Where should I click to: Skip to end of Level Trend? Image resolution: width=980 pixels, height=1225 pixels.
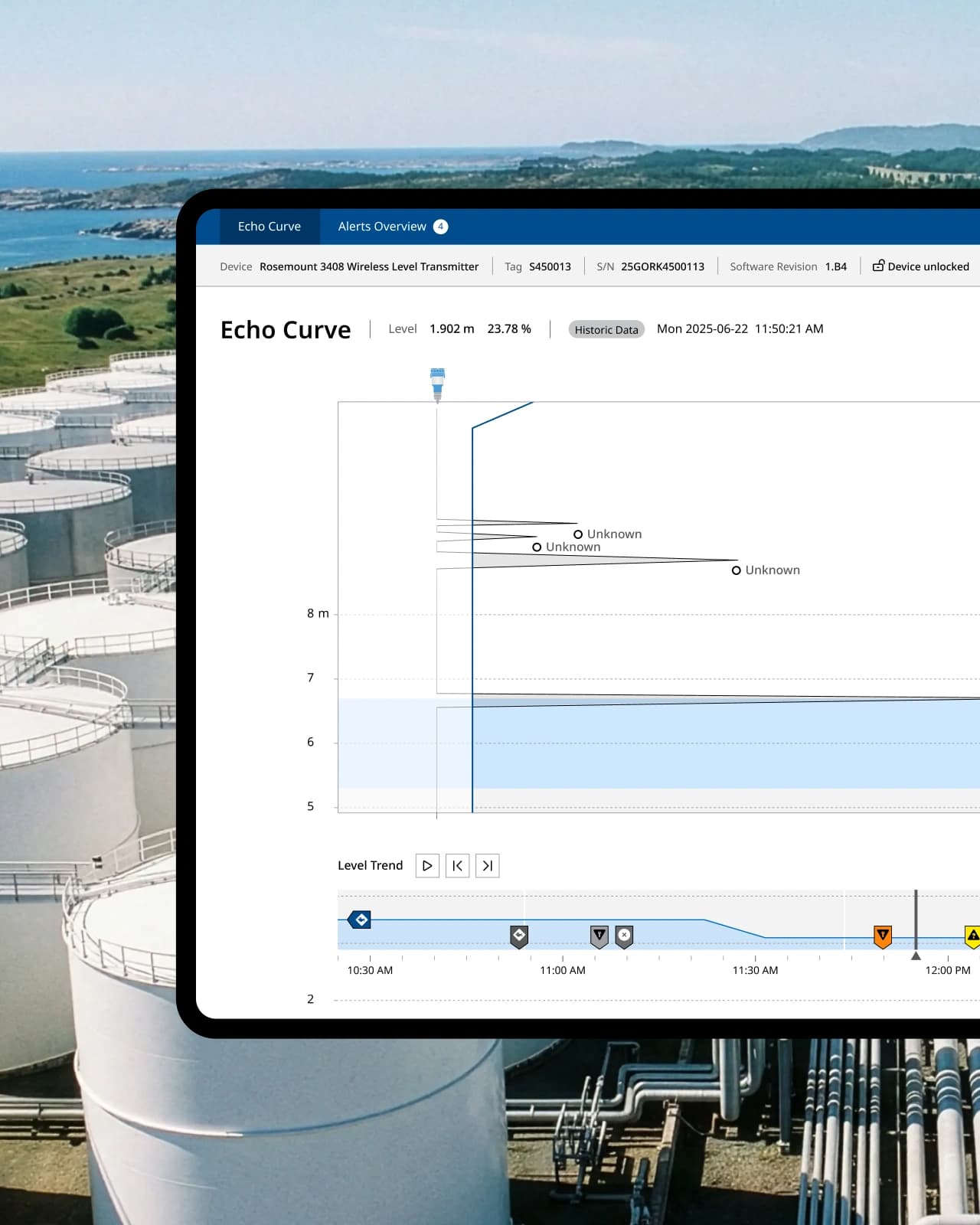[488, 866]
